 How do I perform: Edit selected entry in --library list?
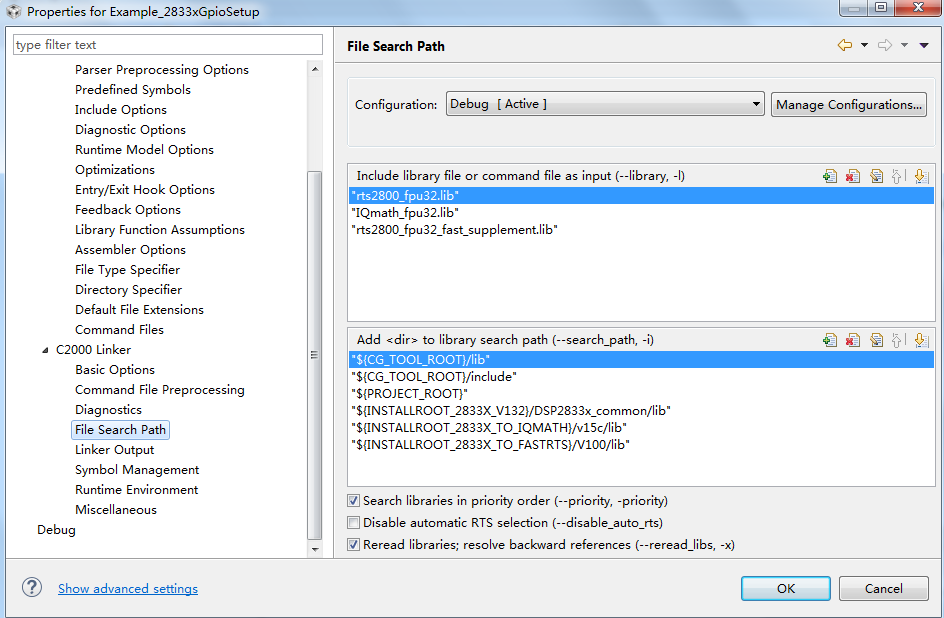coord(876,176)
